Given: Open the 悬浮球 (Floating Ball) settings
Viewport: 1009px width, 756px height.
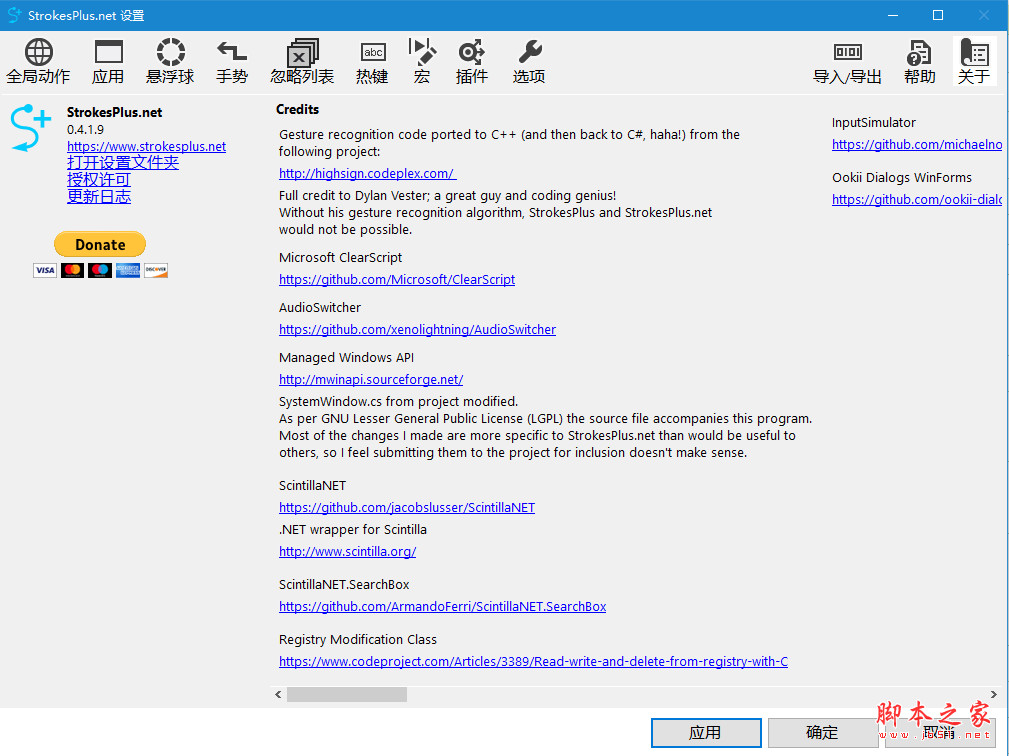Looking at the screenshot, I should click(169, 60).
